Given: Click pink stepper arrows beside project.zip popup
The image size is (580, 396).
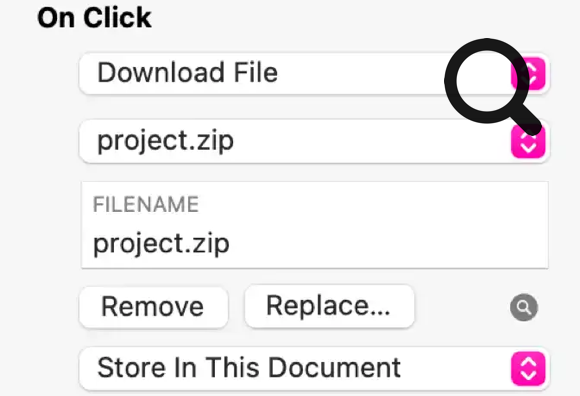Looking at the screenshot, I should pos(528,142).
